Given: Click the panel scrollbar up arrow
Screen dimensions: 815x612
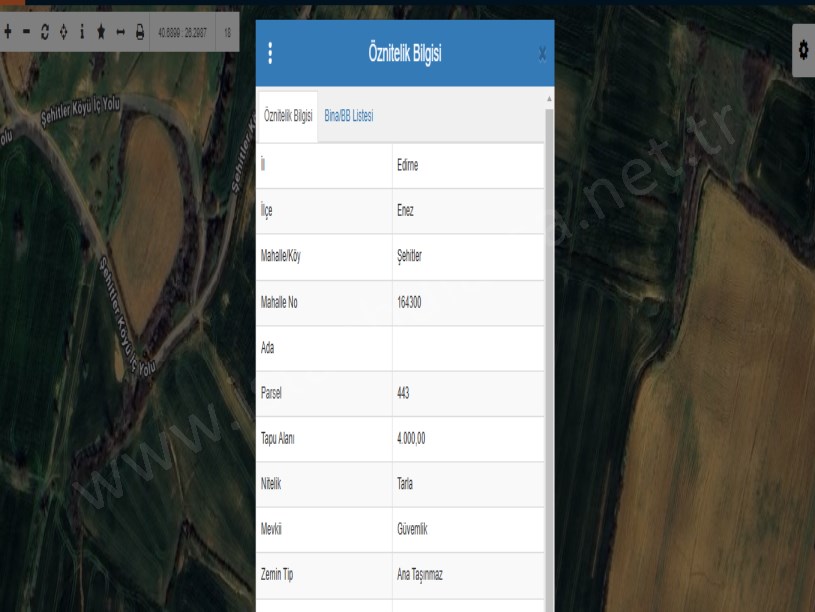Looking at the screenshot, I should pyautogui.click(x=548, y=99).
